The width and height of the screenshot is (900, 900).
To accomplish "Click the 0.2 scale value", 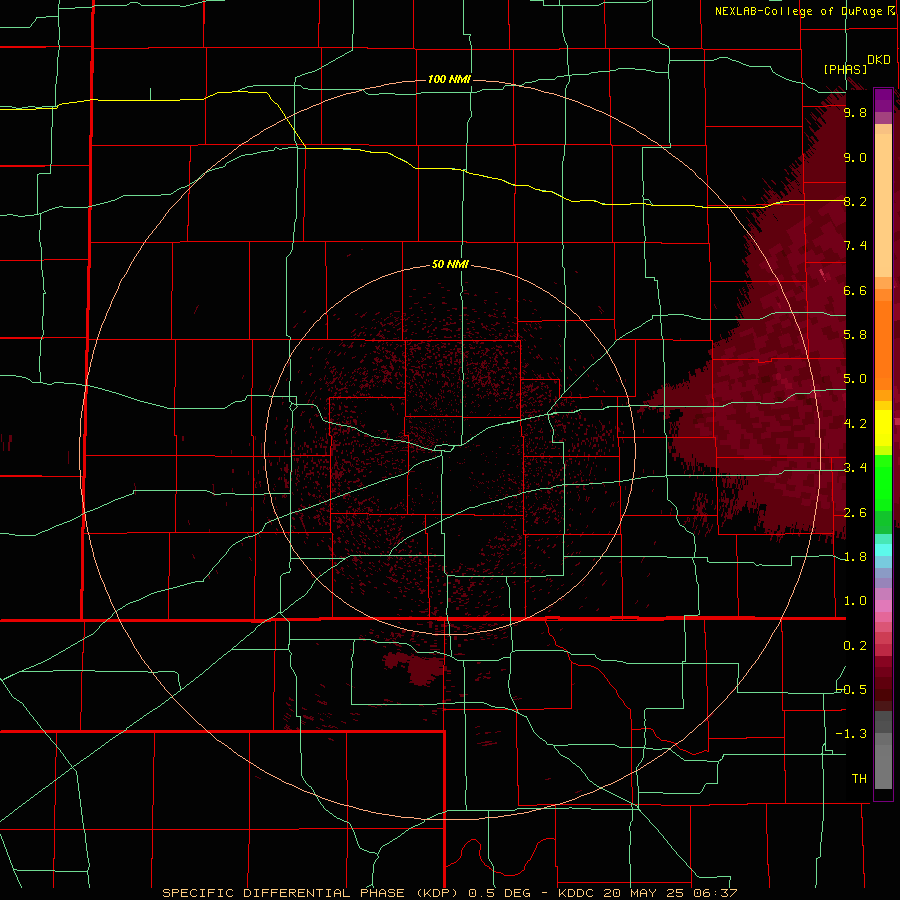I will (x=855, y=646).
